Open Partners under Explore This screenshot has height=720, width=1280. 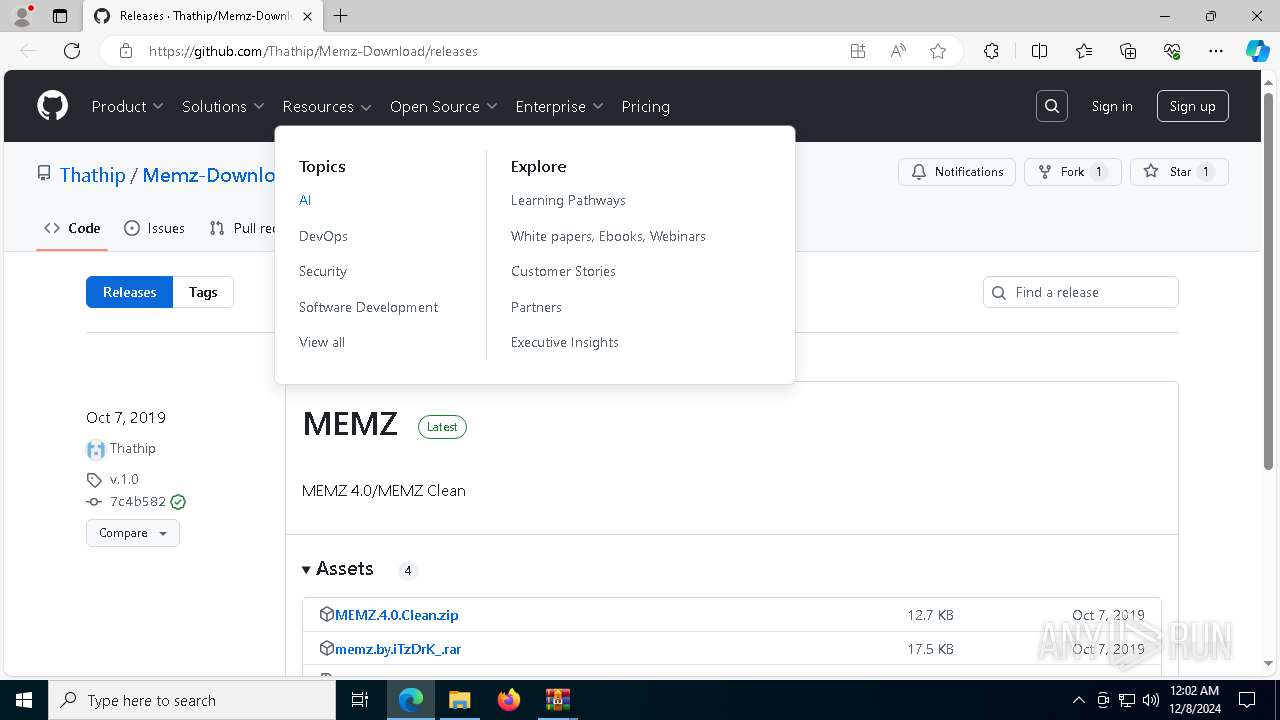coord(536,307)
